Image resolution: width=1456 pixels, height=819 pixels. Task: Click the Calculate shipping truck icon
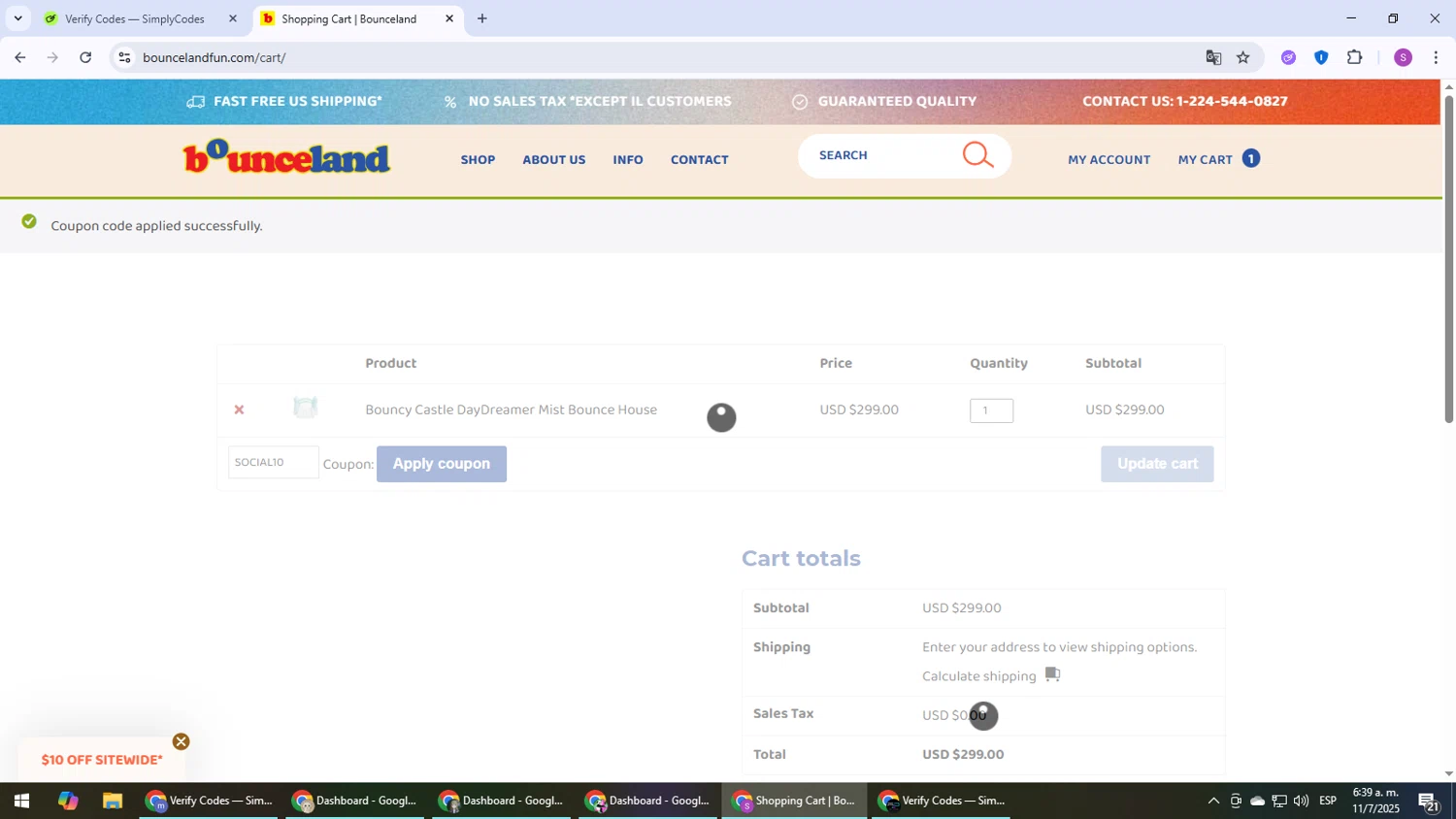click(1052, 674)
